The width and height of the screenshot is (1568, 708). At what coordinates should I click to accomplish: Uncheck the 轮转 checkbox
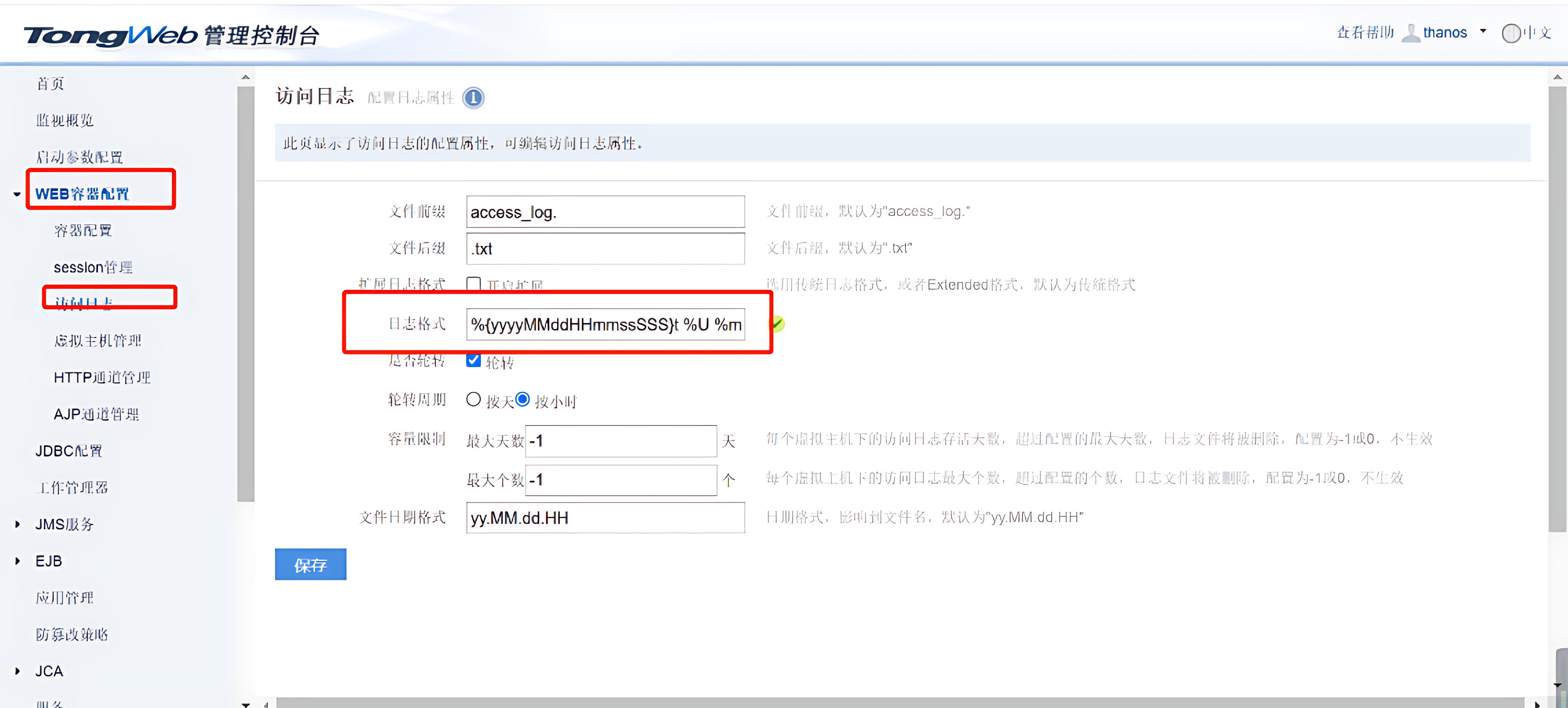[x=473, y=360]
